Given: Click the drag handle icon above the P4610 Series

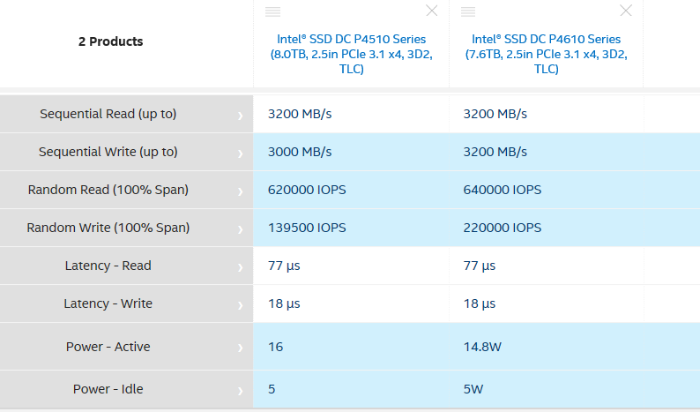Looking at the screenshot, I should pyautogui.click(x=468, y=11).
